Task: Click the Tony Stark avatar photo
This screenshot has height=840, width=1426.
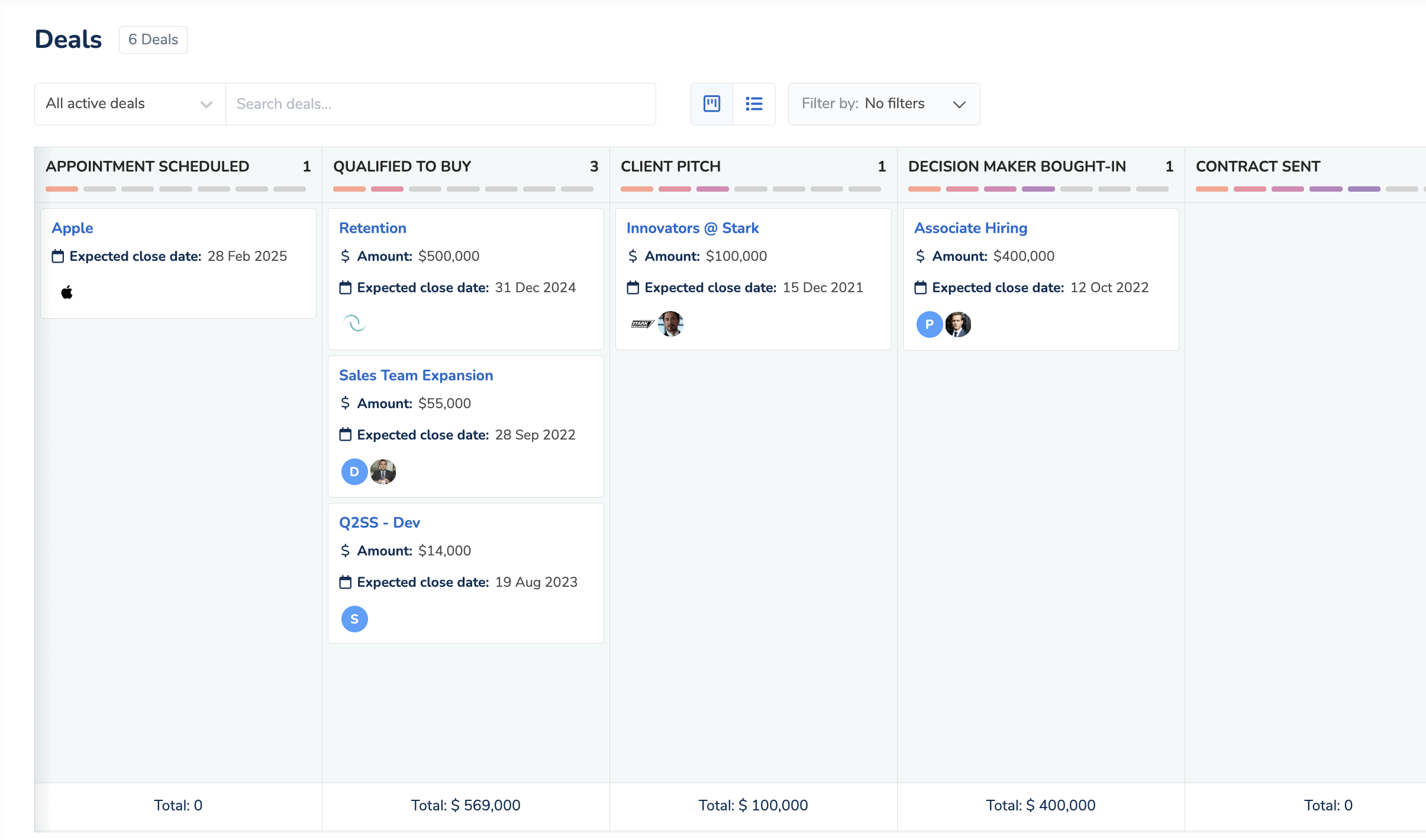Action: (x=670, y=324)
